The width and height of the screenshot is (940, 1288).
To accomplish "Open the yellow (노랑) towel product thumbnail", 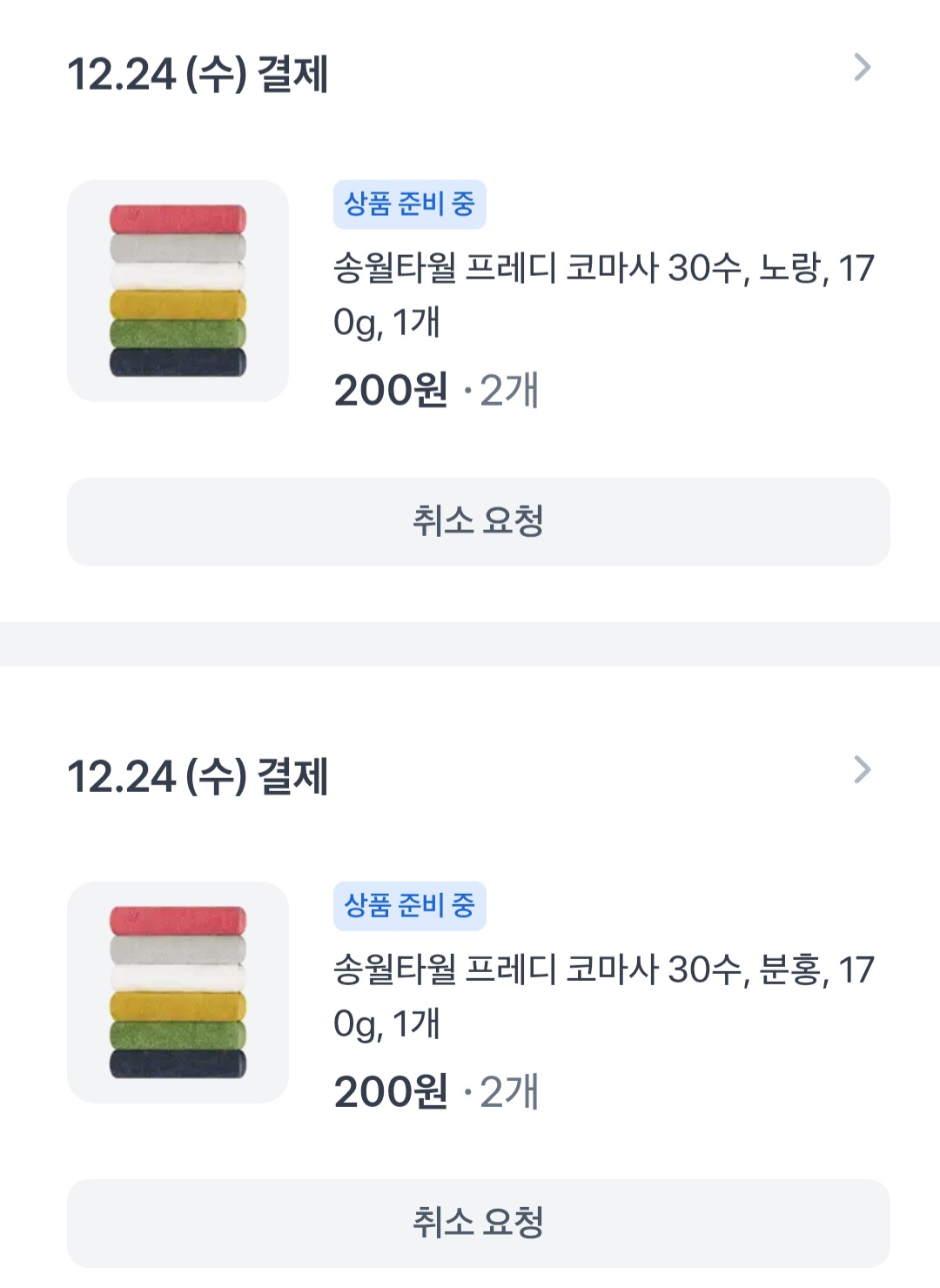I will point(178,291).
